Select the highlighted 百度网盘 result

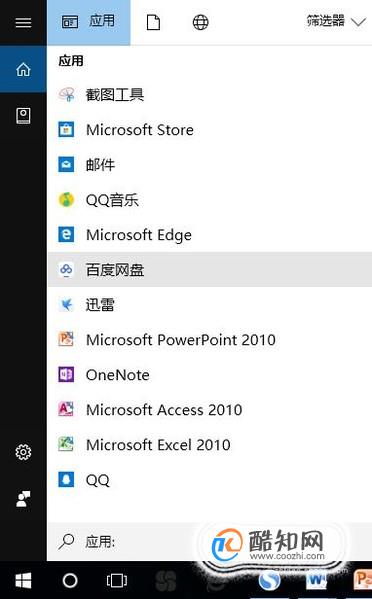coord(209,270)
